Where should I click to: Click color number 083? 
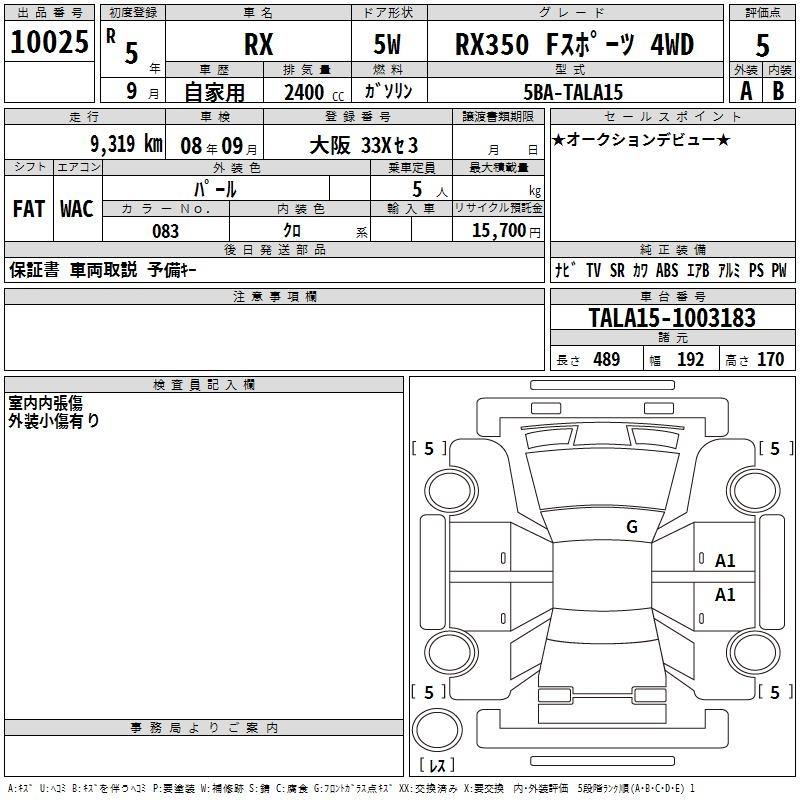click(x=165, y=231)
